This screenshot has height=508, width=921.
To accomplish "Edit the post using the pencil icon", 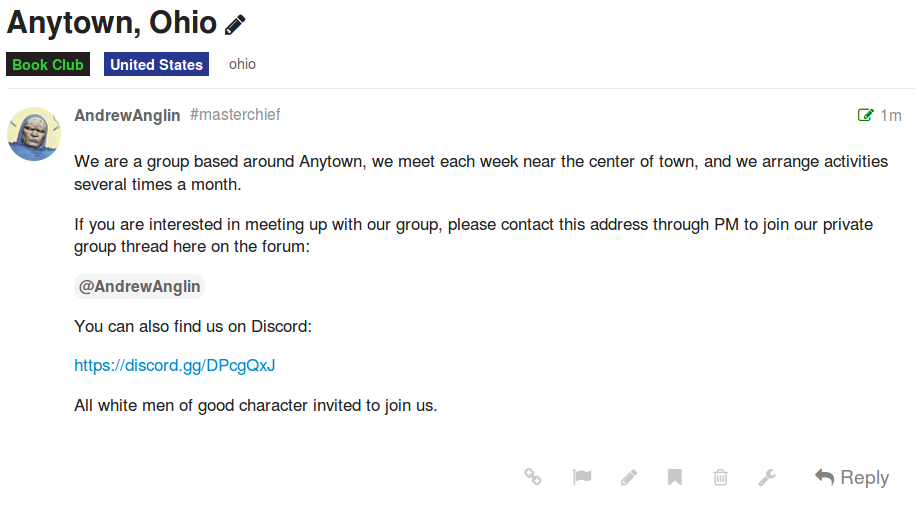I will pyautogui.click(x=629, y=478).
